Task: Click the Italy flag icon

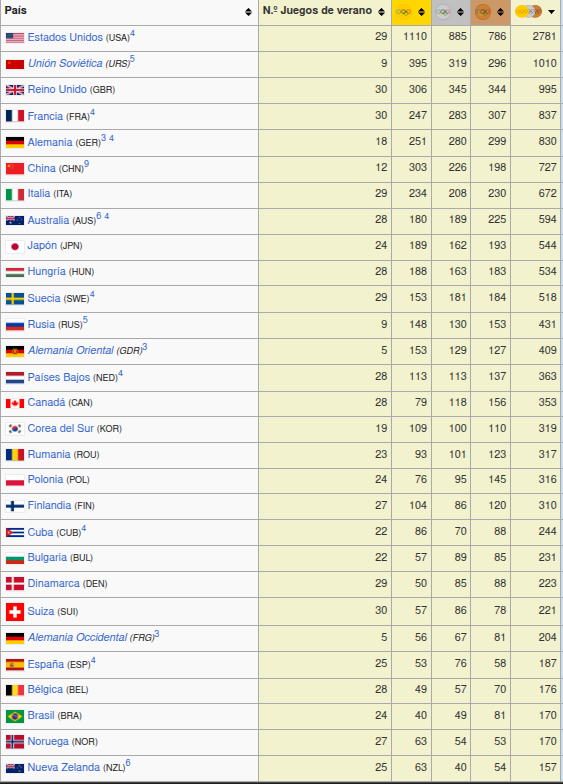Action: [15, 194]
